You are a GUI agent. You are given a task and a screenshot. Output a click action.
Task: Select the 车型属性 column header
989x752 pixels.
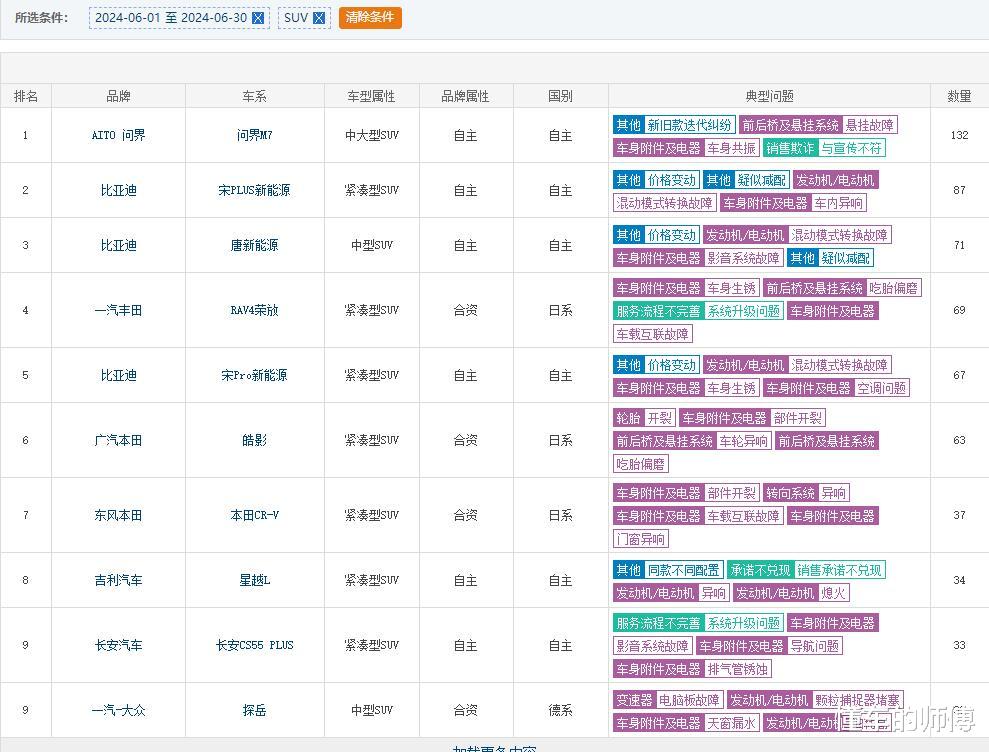click(372, 96)
